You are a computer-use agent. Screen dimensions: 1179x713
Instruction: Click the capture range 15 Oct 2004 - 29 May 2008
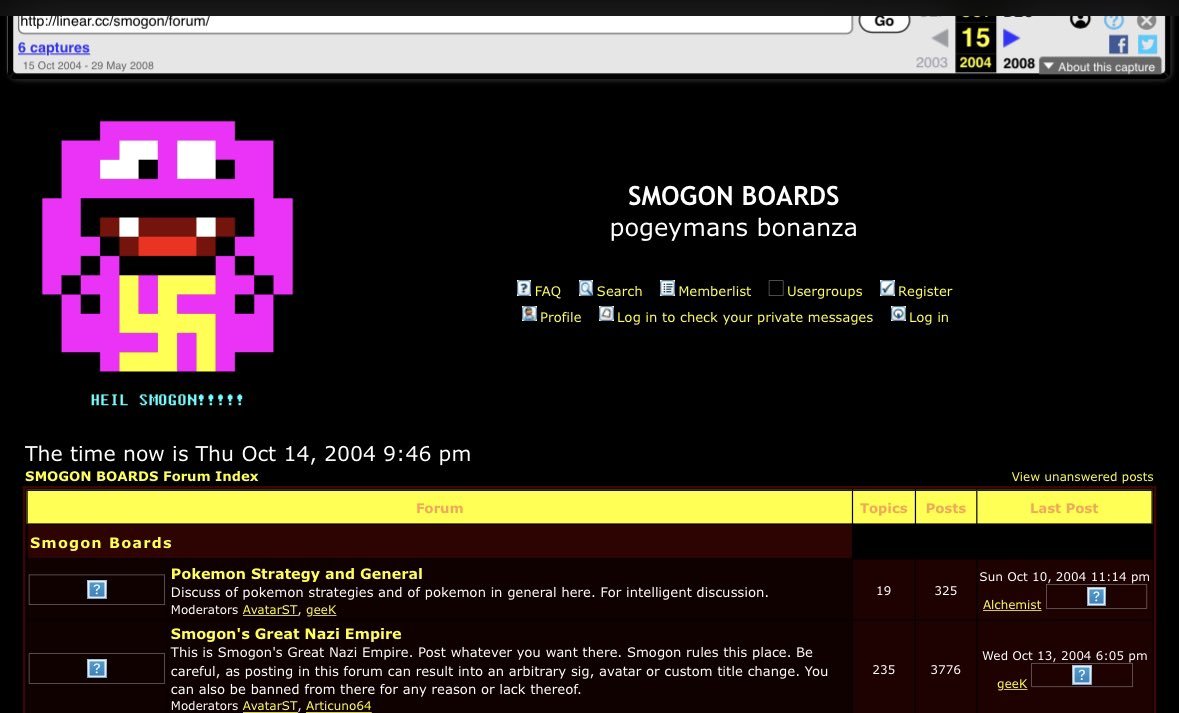click(x=88, y=65)
